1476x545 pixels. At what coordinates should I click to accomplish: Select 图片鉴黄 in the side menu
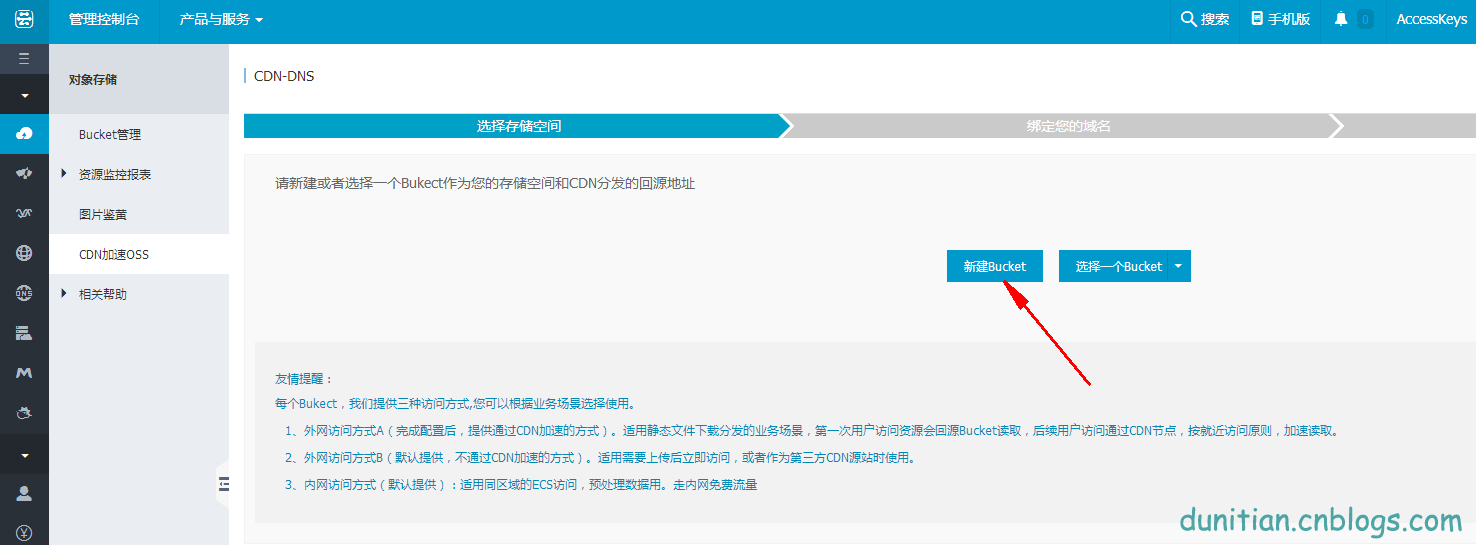click(103, 214)
